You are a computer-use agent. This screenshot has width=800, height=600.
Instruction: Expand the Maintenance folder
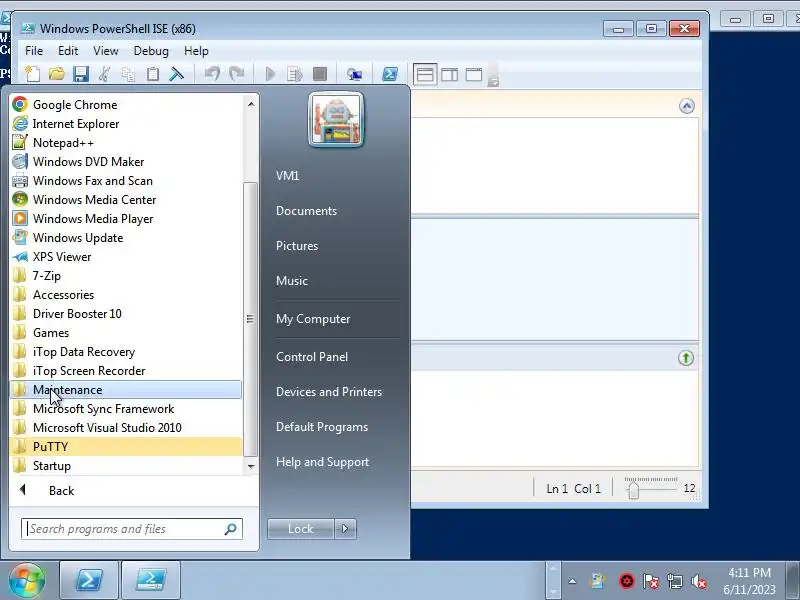click(x=126, y=390)
